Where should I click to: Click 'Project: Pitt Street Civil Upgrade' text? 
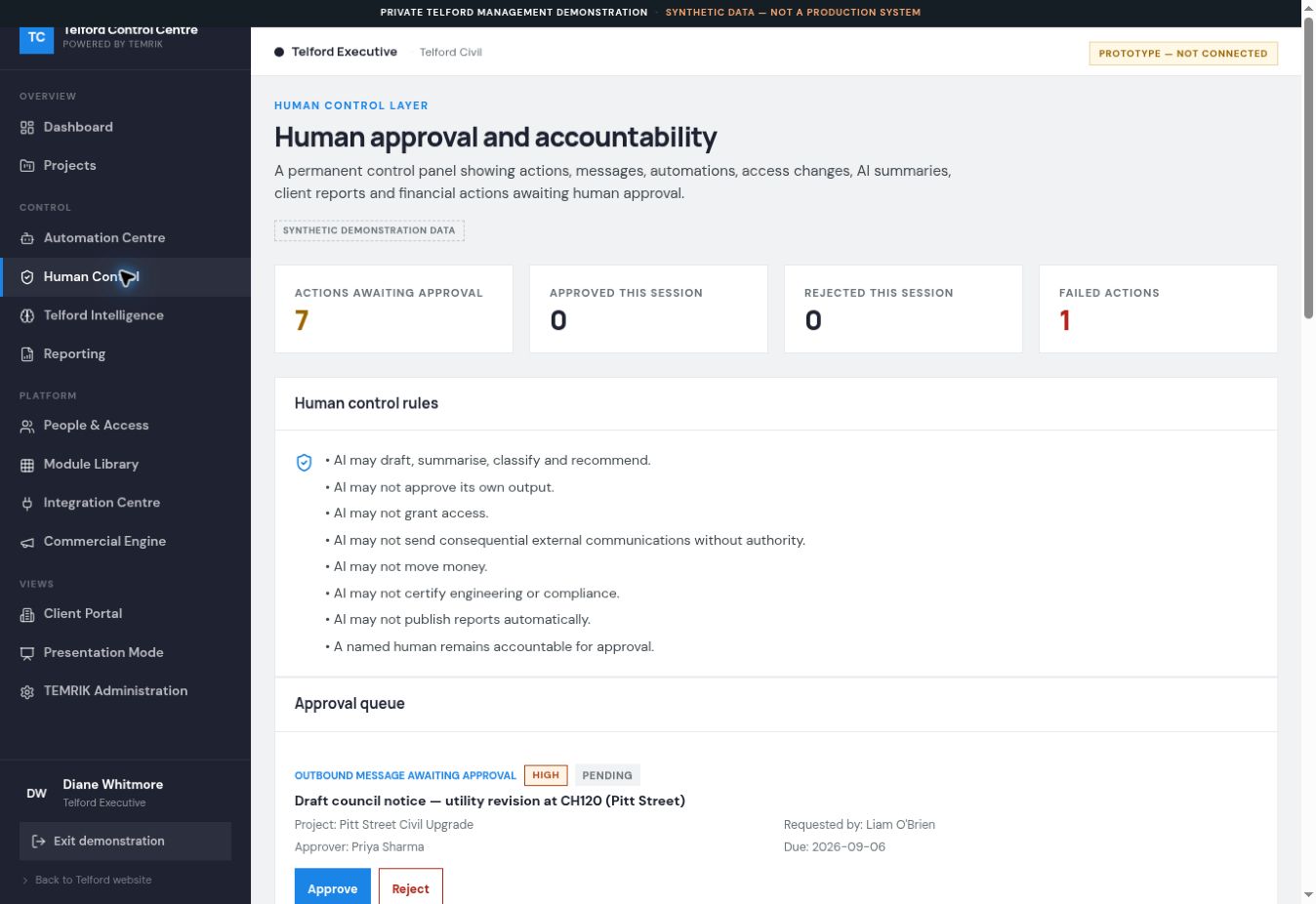coord(384,825)
